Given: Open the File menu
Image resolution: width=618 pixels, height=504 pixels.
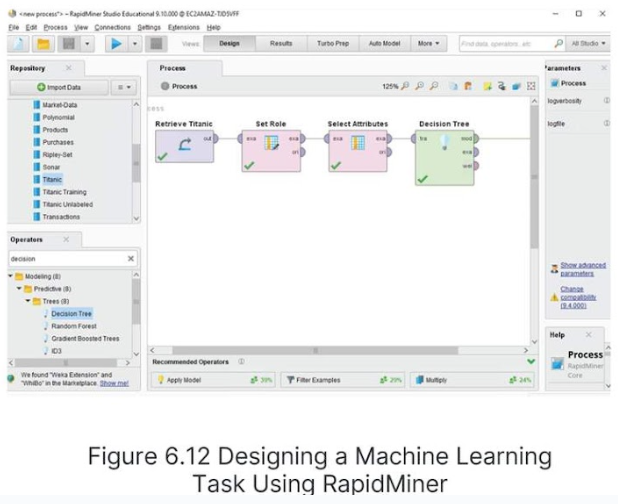Looking at the screenshot, I should [x=13, y=28].
